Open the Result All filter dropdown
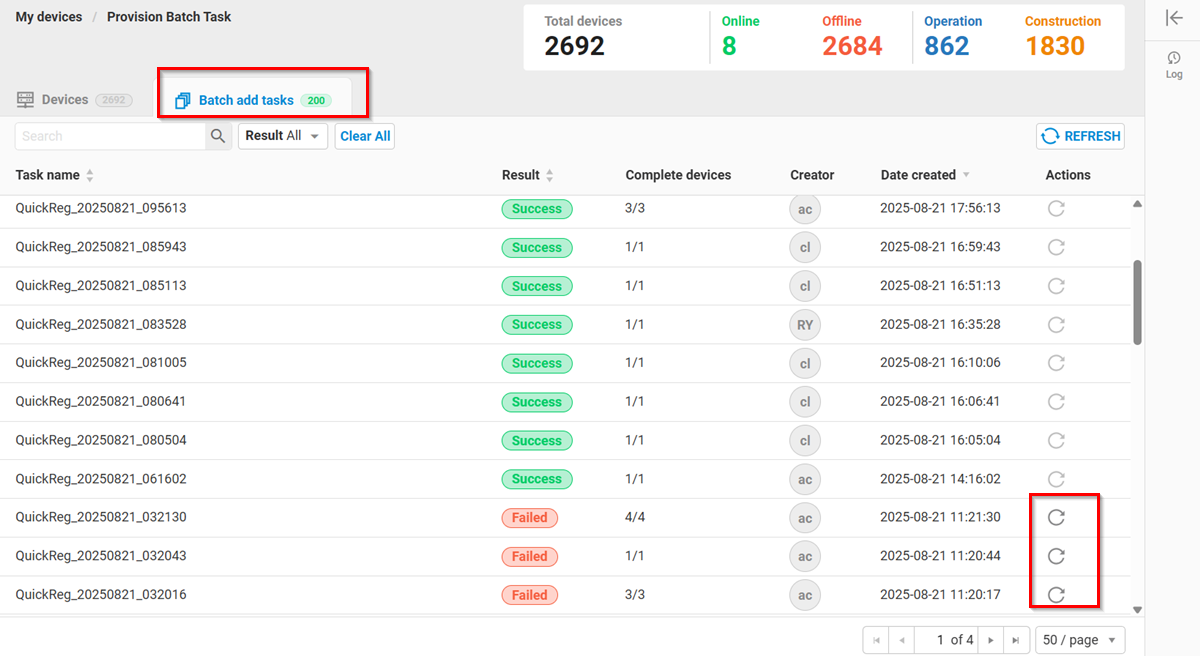 [x=282, y=136]
